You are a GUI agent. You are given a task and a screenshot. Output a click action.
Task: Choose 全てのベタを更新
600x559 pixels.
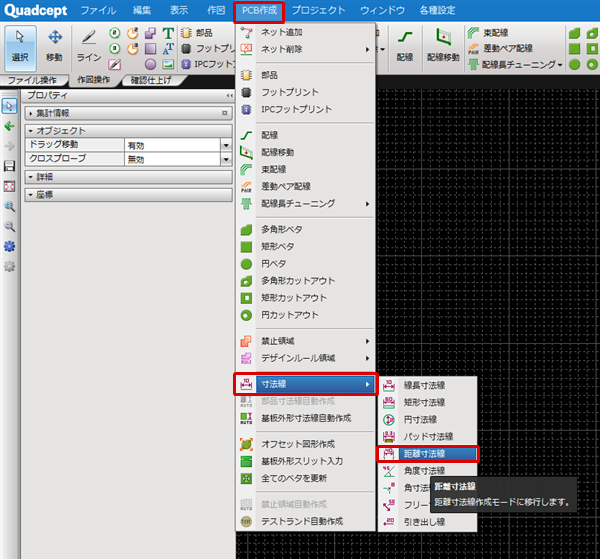(305, 478)
